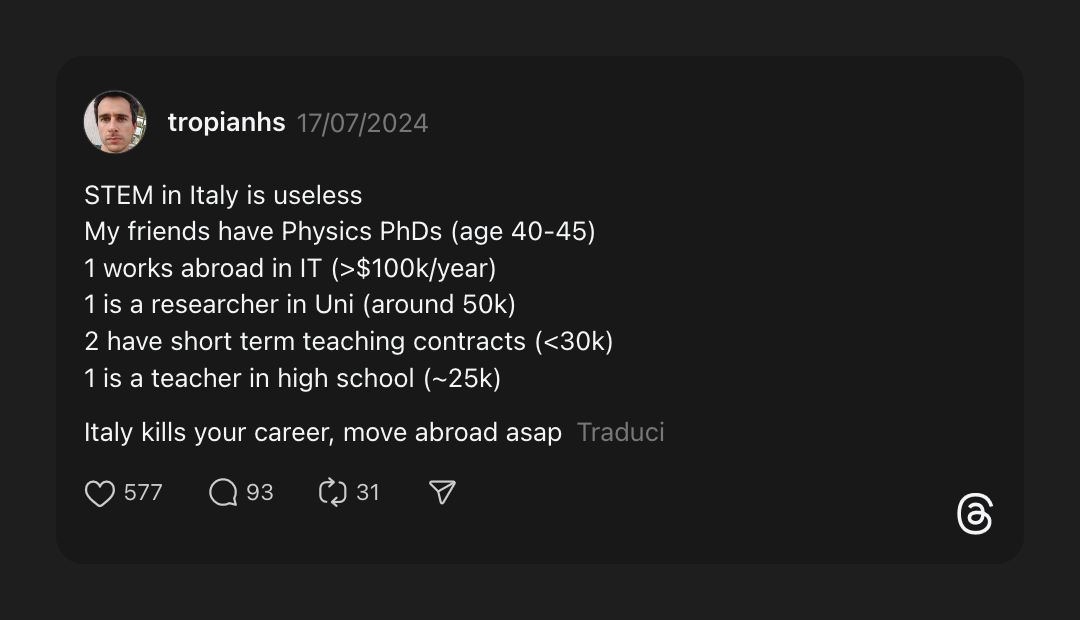The image size is (1080, 620).
Task: Click the "Italy kills your career" closing line
Action: click(322, 433)
